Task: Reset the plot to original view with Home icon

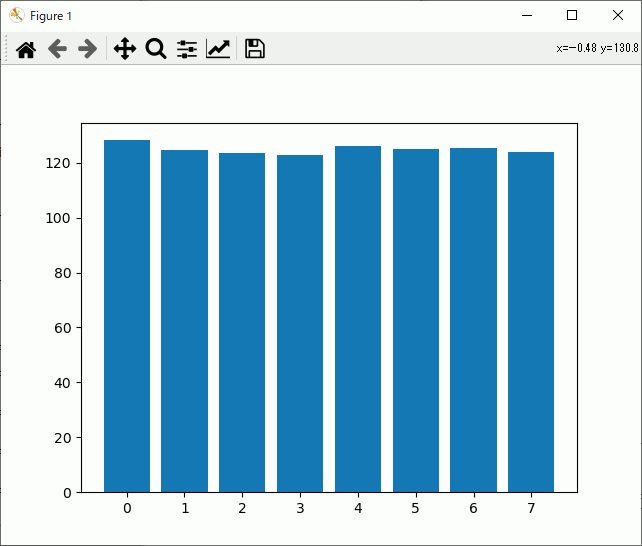Action: pyautogui.click(x=26, y=50)
